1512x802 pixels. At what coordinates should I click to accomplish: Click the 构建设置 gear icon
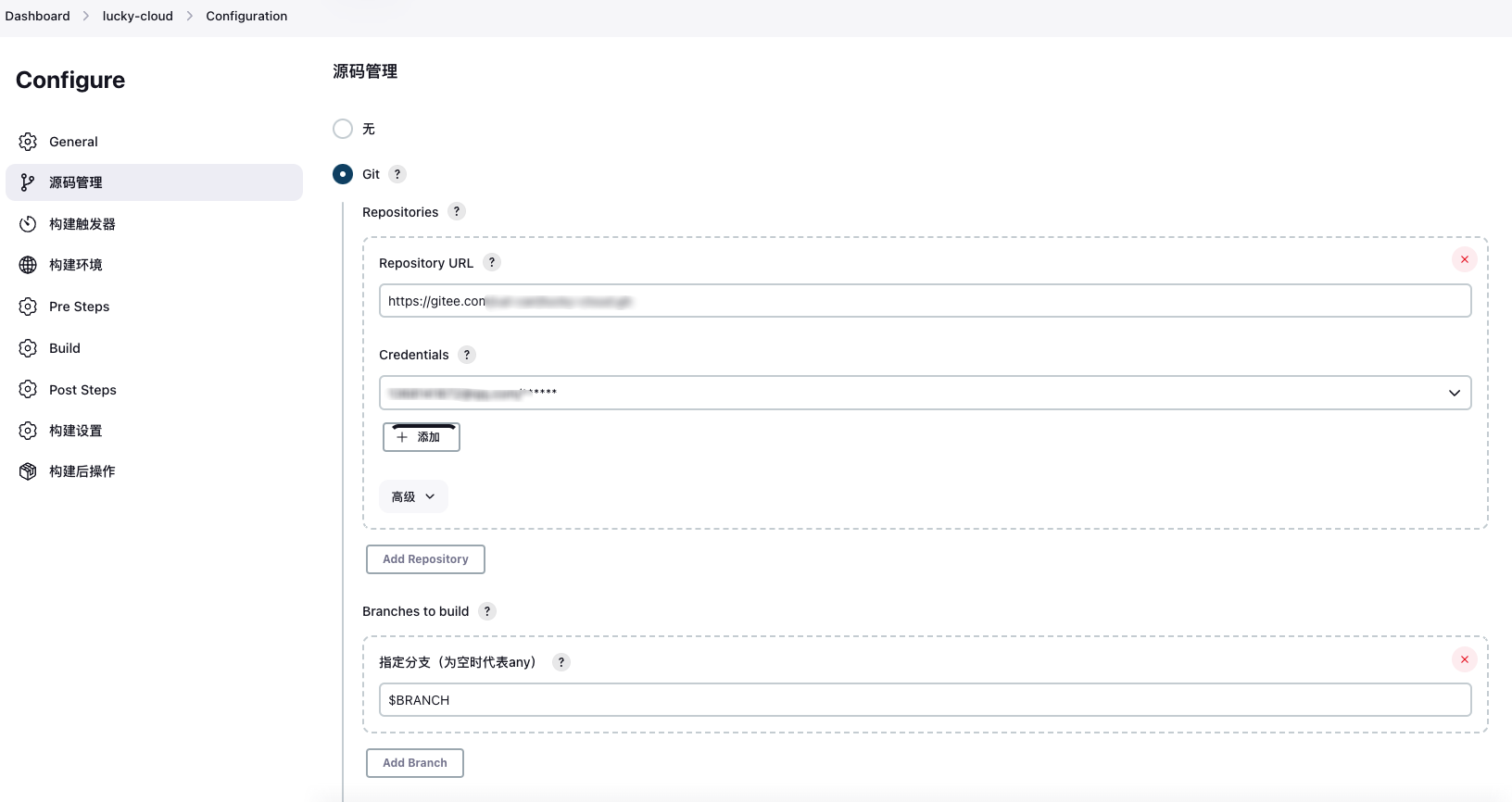click(x=28, y=431)
